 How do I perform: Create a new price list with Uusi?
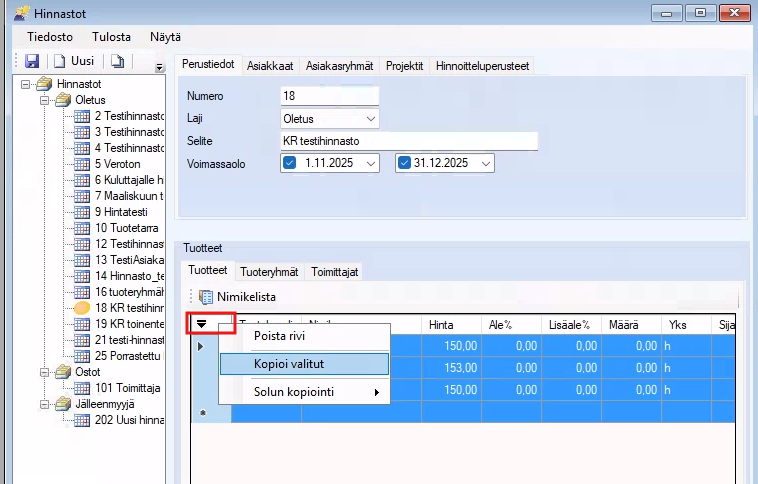[x=74, y=62]
